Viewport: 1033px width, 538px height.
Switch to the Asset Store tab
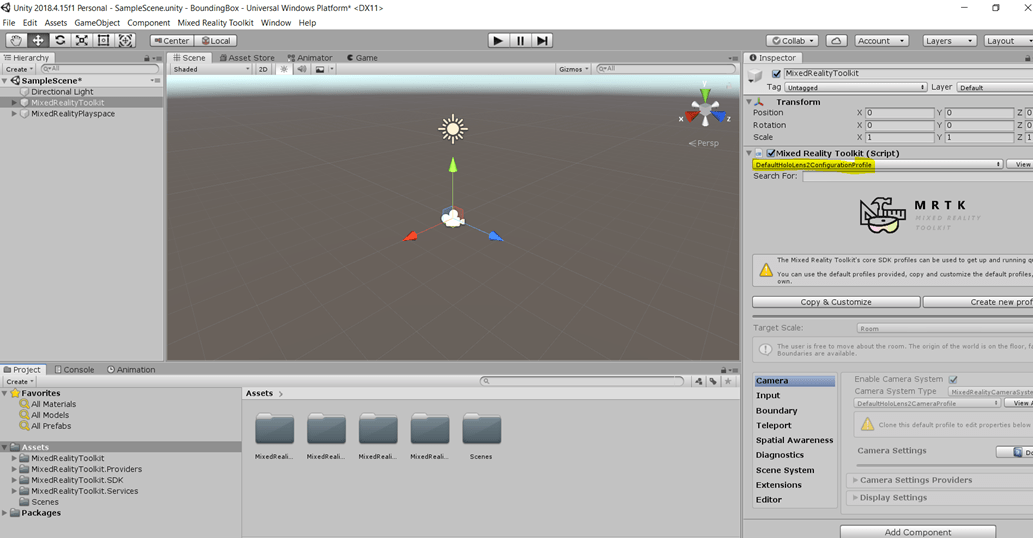[250, 58]
